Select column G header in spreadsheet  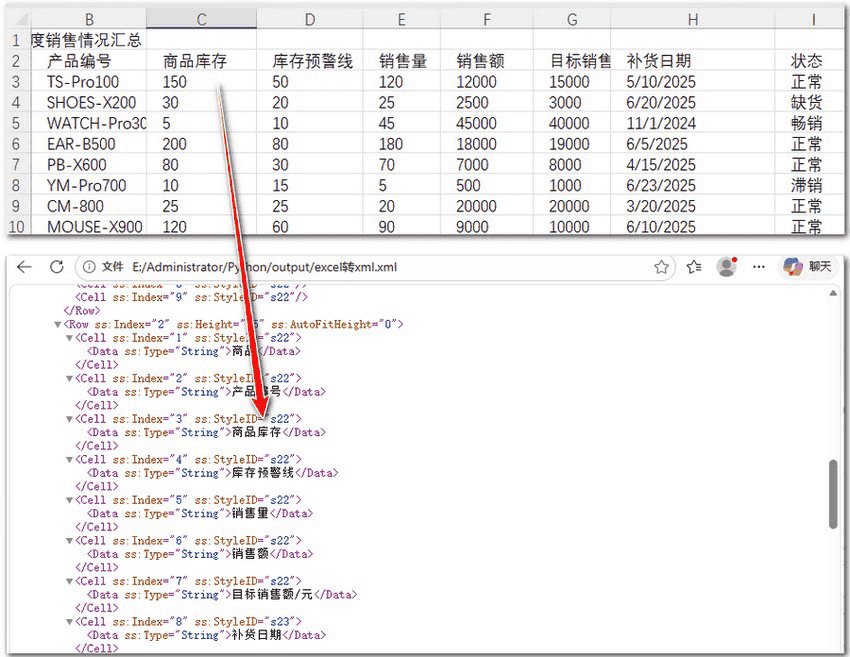572,20
